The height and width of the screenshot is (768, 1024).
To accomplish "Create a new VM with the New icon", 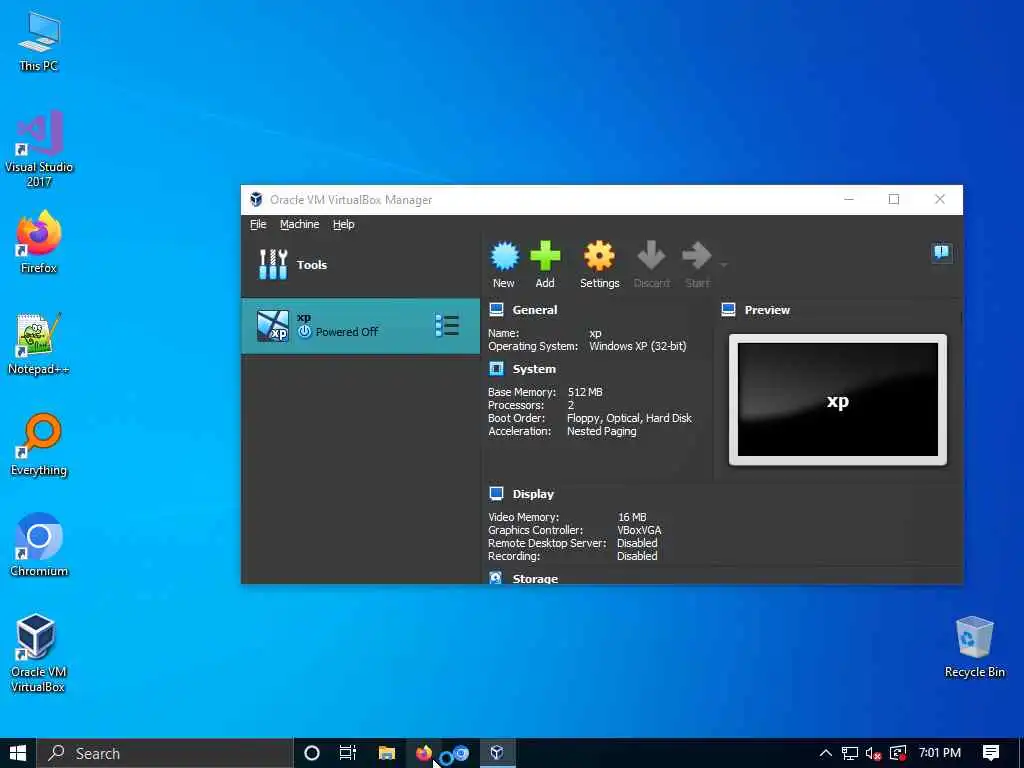I will (504, 264).
